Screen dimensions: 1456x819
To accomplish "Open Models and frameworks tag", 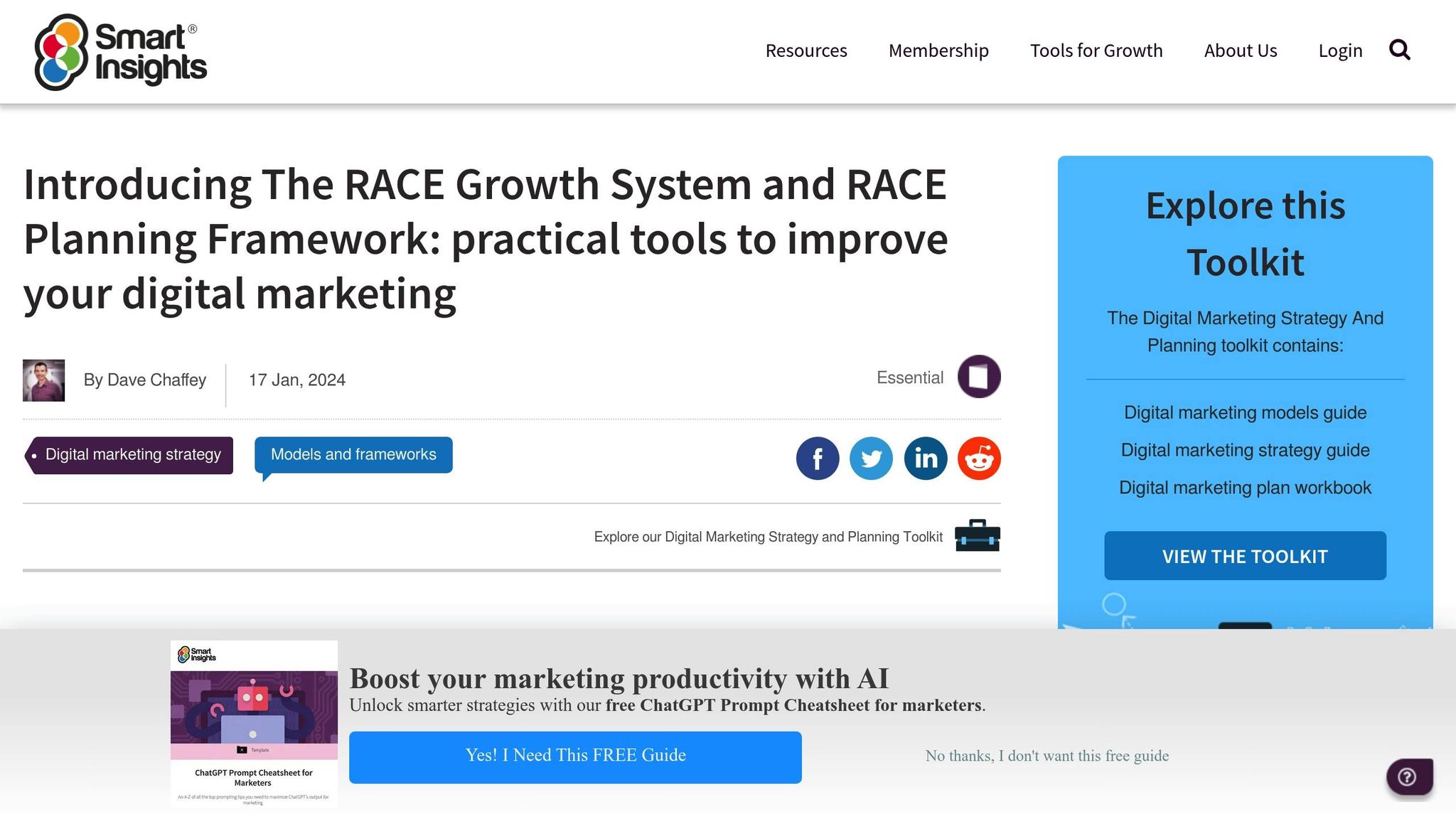I will pos(353,455).
